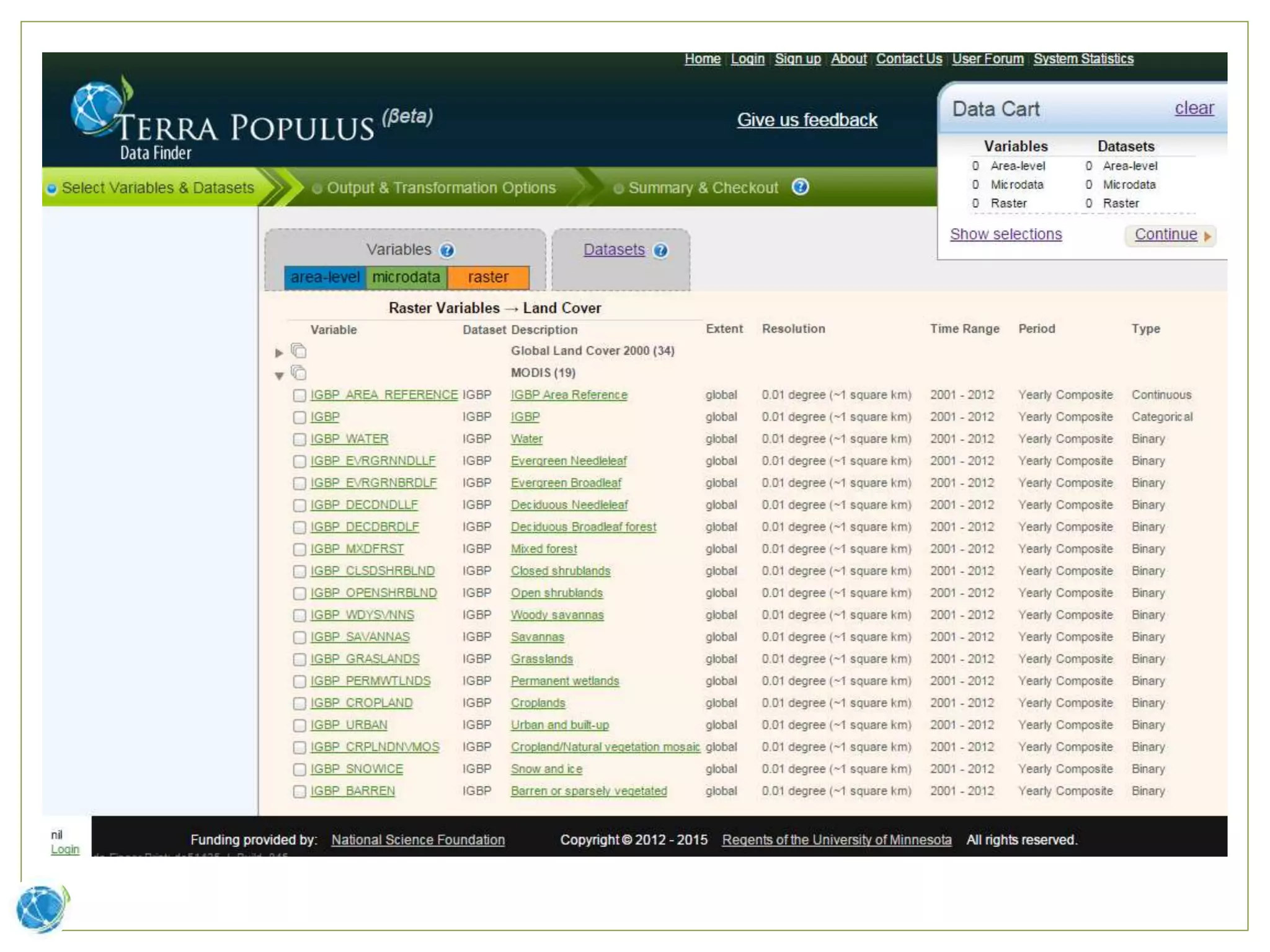The image size is (1270, 952).
Task: Click the Summary & Checkout help icon
Action: [x=800, y=187]
